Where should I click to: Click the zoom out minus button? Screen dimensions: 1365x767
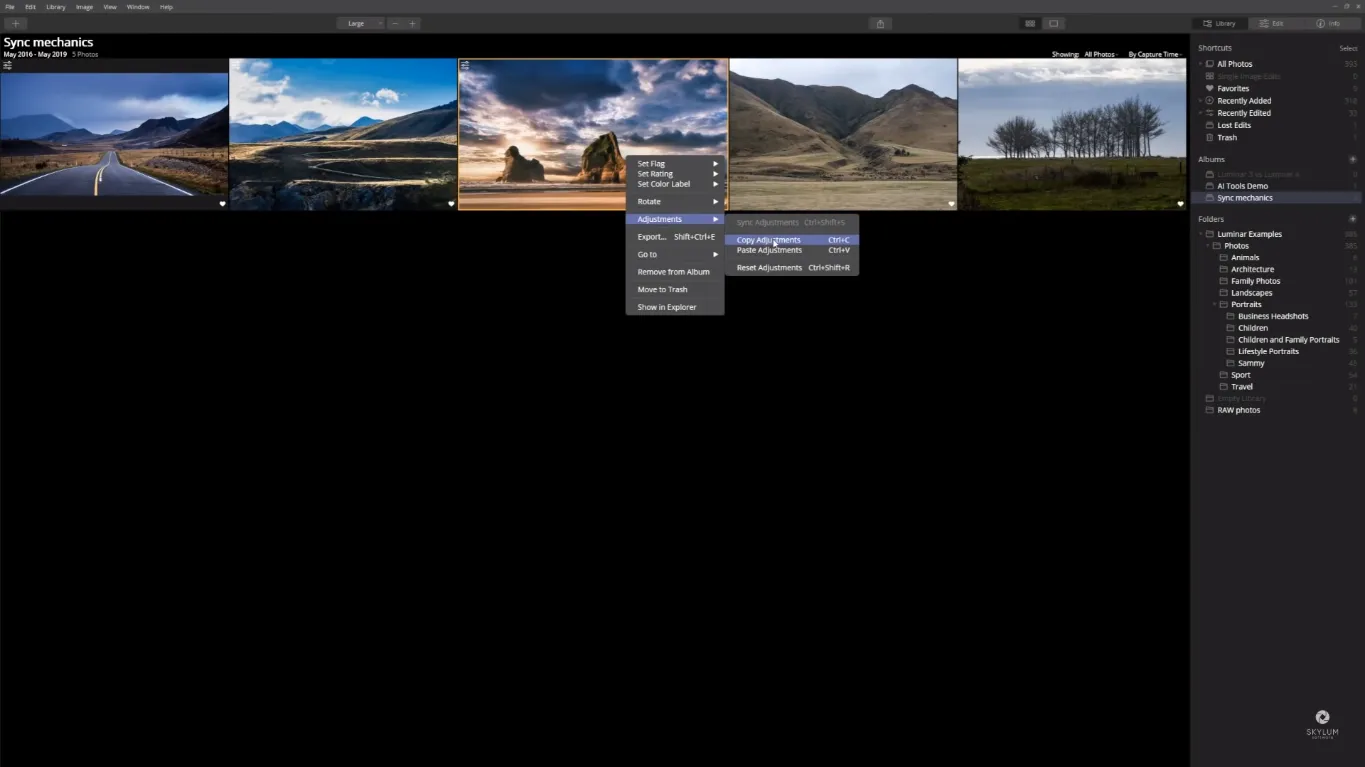tap(395, 23)
